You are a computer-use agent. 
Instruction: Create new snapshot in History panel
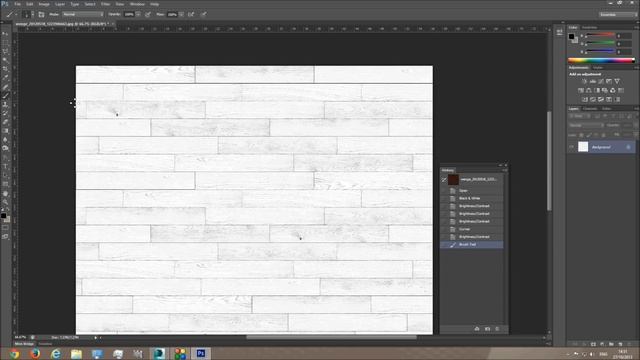(487, 329)
